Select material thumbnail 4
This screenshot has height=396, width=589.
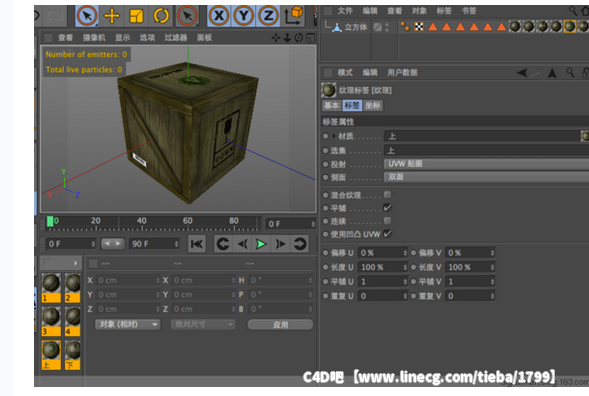click(x=72, y=321)
